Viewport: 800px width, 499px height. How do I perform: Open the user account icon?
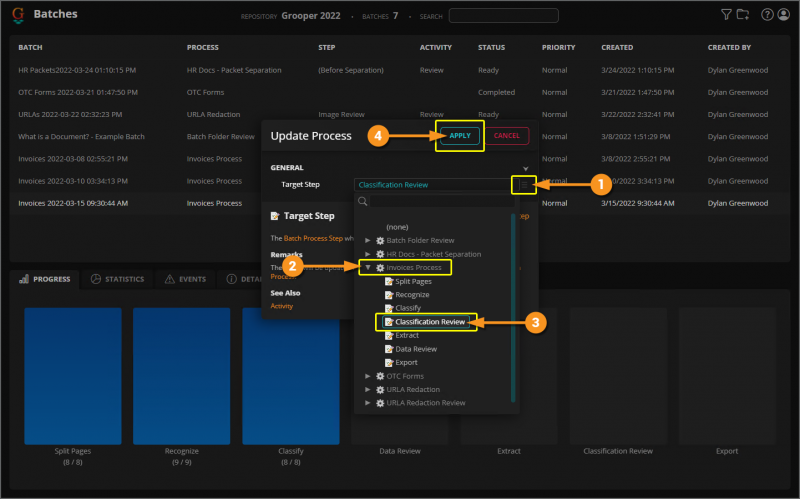784,15
